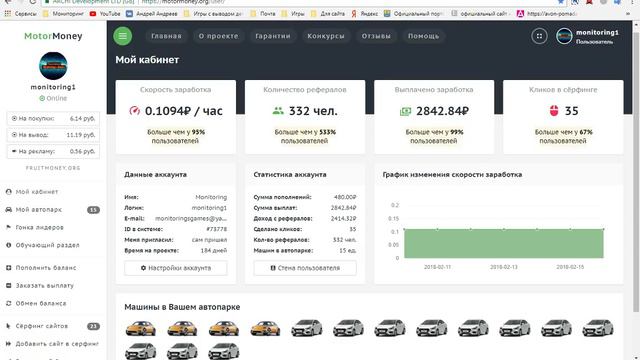Viewport: 640px width, 360px height.
Task: Go to Главная page
Action: click(x=166, y=36)
